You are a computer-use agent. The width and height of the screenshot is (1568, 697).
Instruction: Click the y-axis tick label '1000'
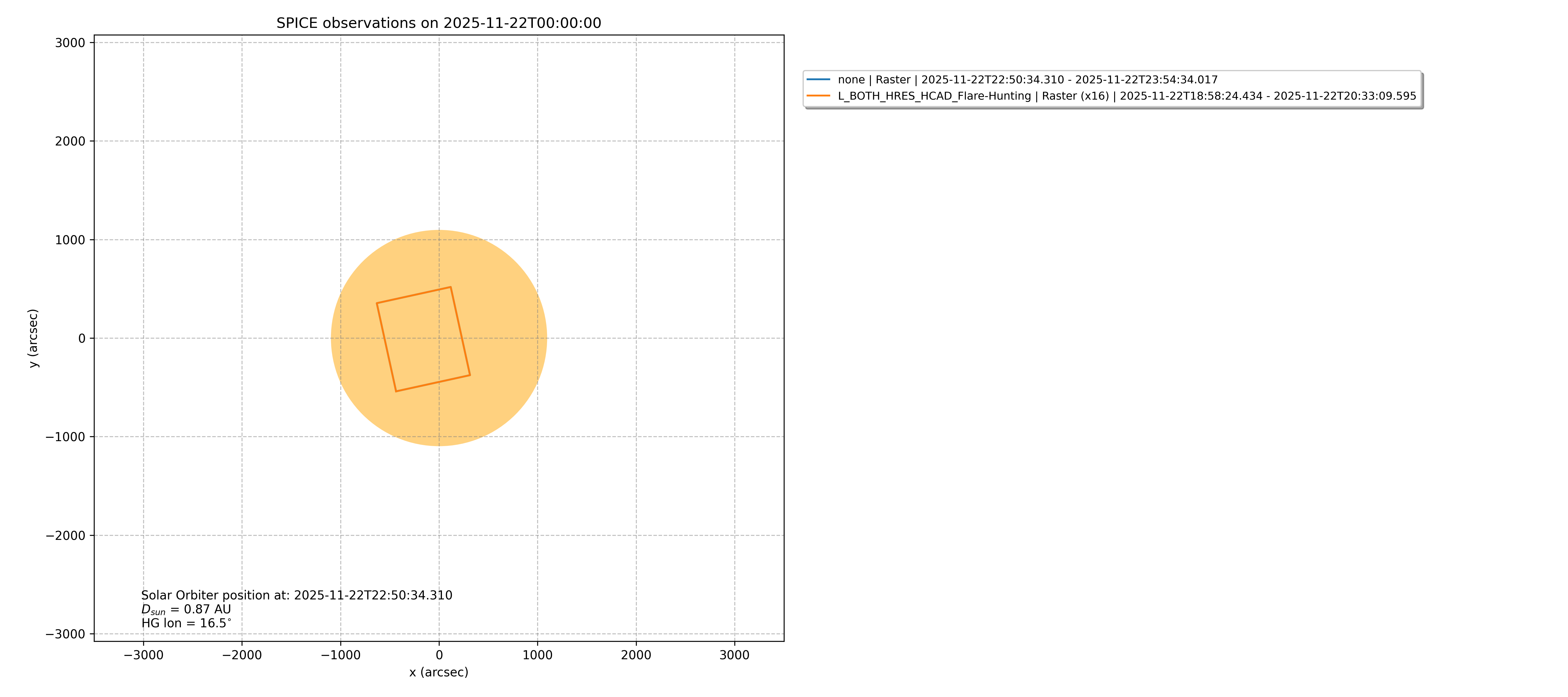pos(70,240)
